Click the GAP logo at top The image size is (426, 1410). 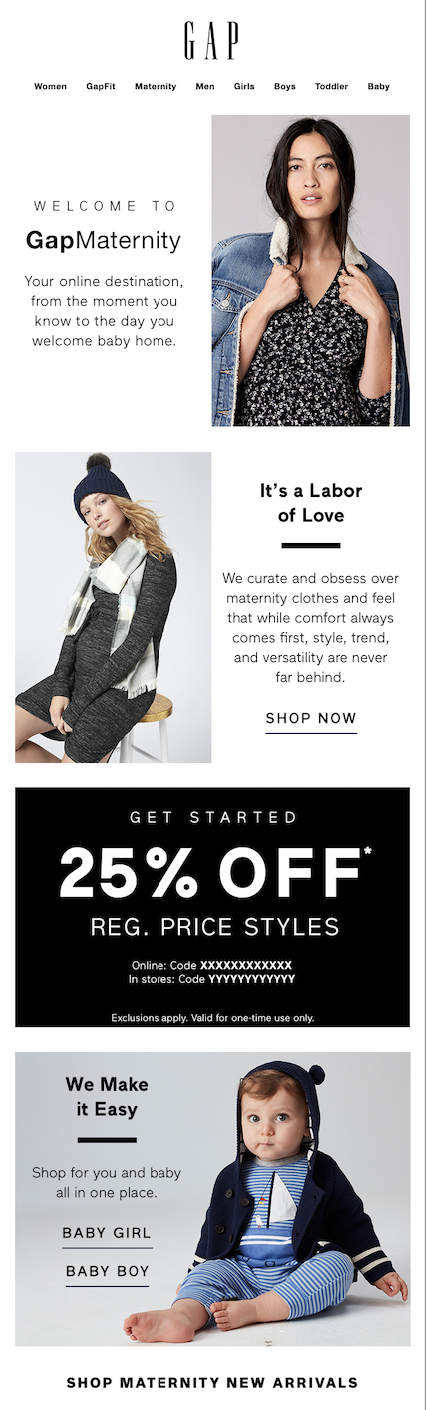(211, 41)
